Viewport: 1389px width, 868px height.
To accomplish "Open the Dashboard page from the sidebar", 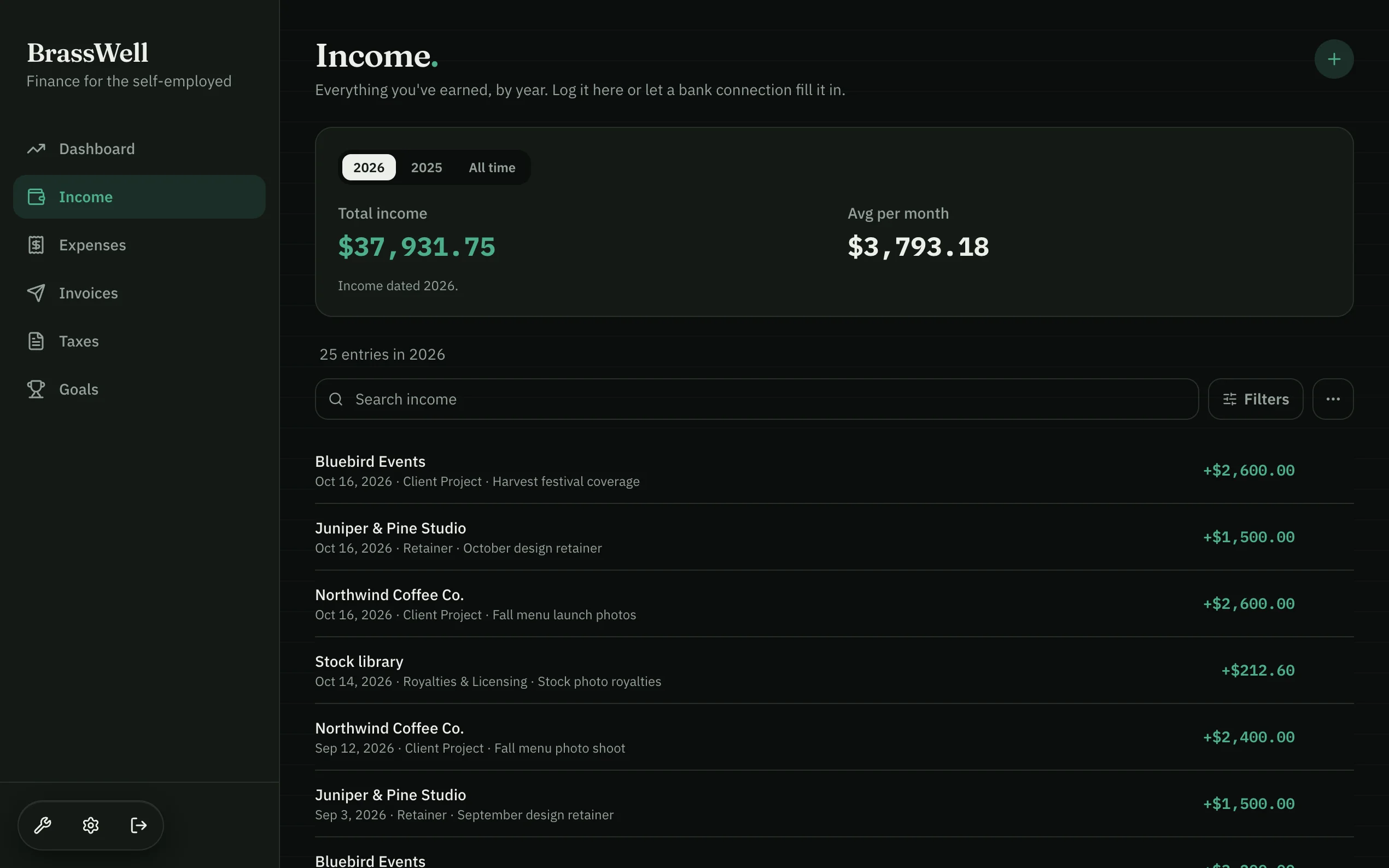I will [x=139, y=149].
